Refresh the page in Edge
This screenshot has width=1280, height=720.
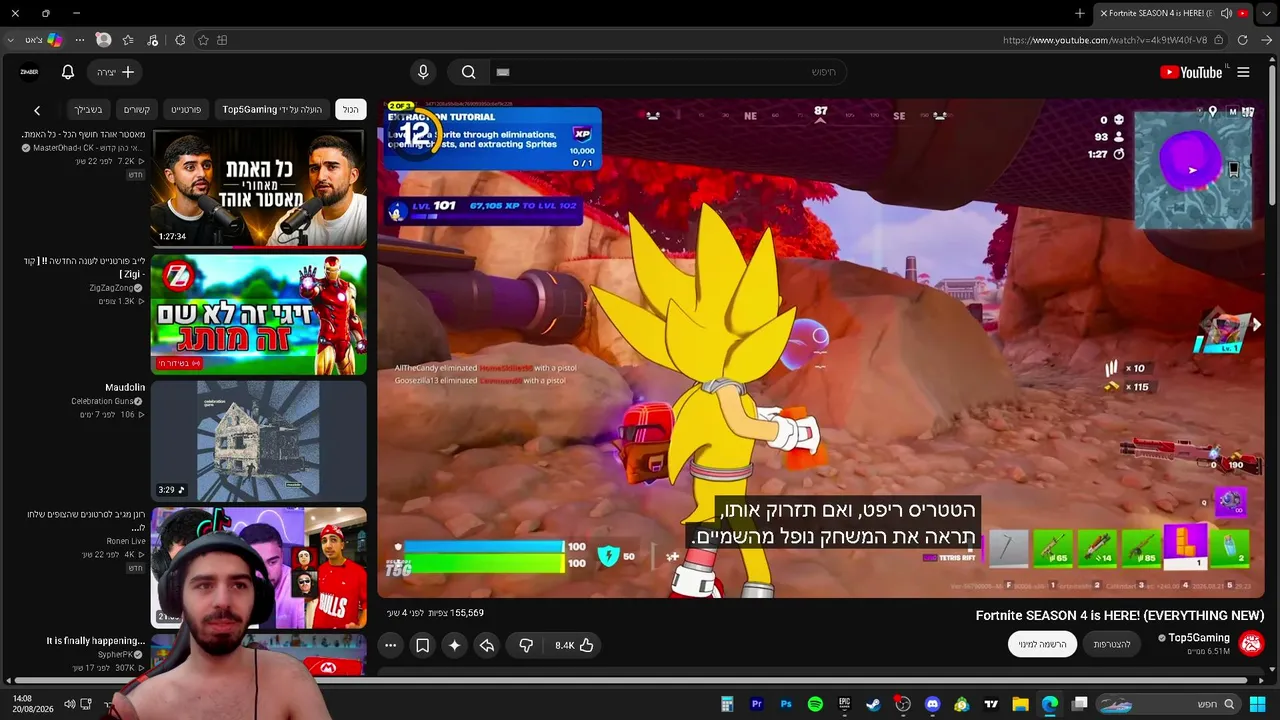pyautogui.click(x=1243, y=40)
